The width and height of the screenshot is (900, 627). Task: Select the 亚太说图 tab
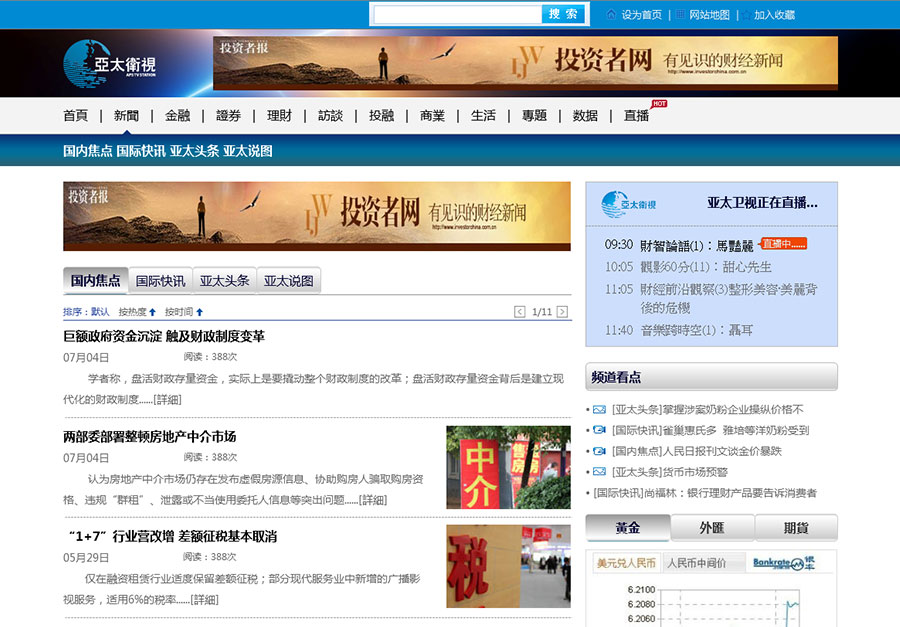[289, 280]
